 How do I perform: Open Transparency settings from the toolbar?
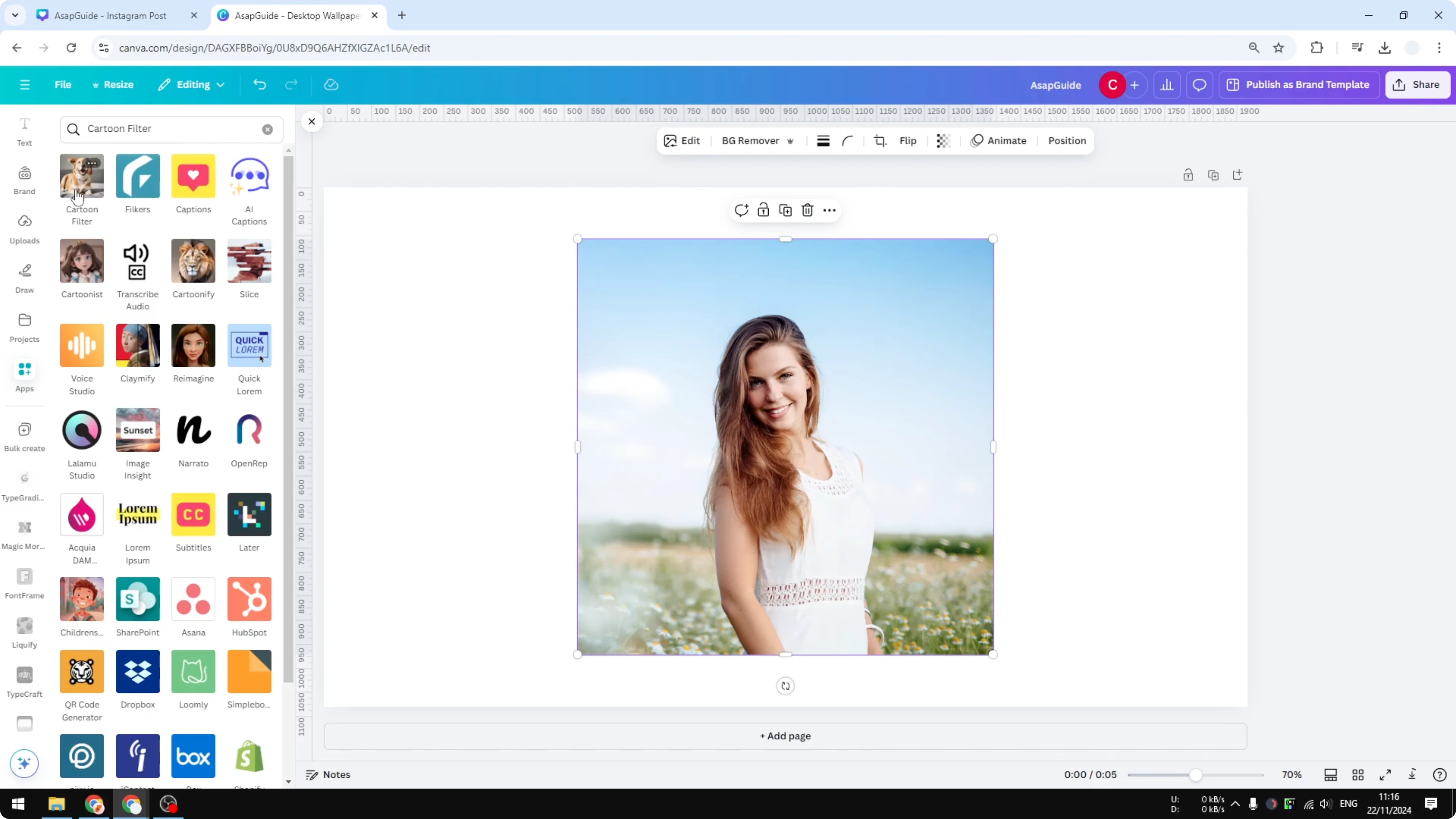click(943, 141)
